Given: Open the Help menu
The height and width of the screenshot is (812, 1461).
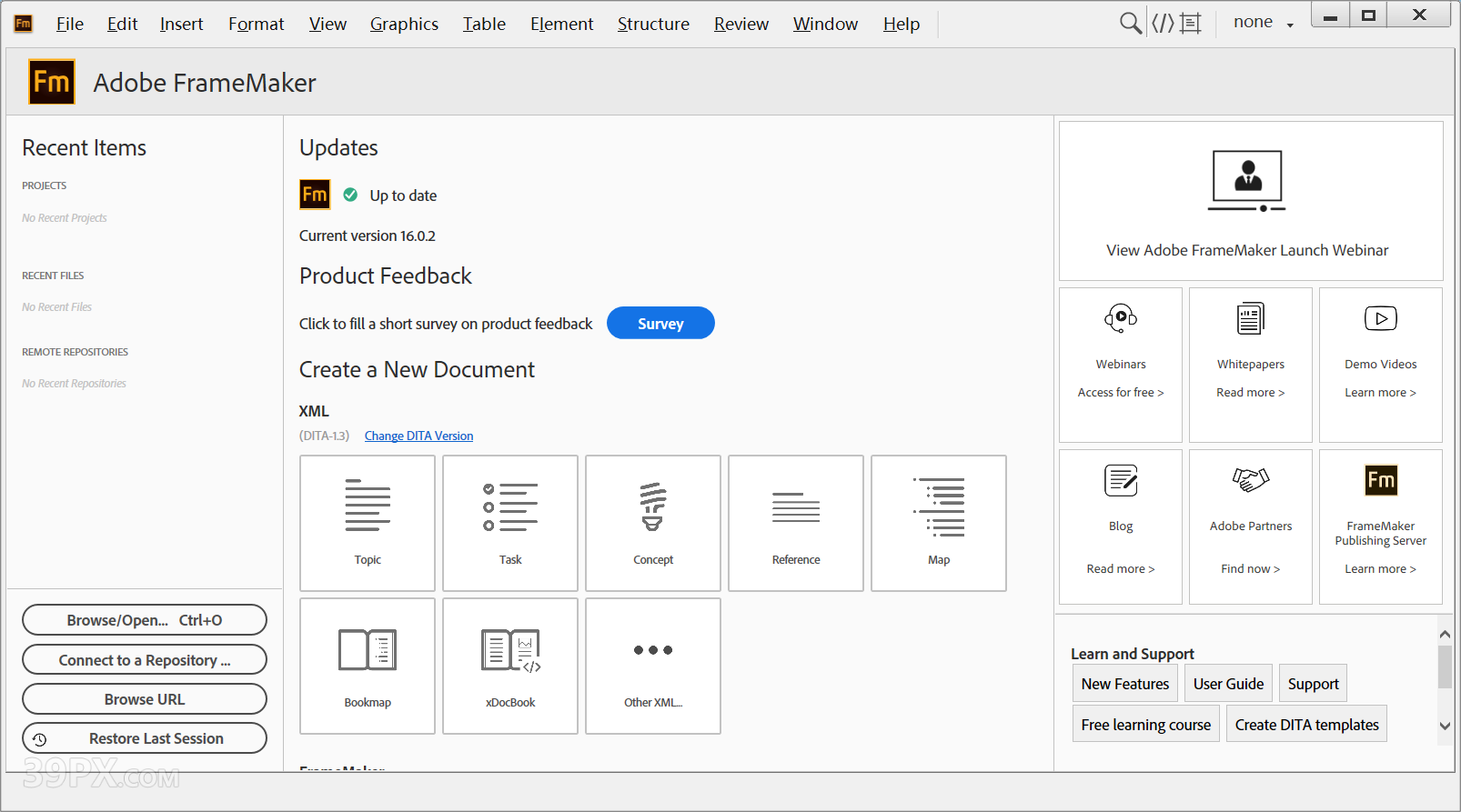Looking at the screenshot, I should [x=901, y=24].
